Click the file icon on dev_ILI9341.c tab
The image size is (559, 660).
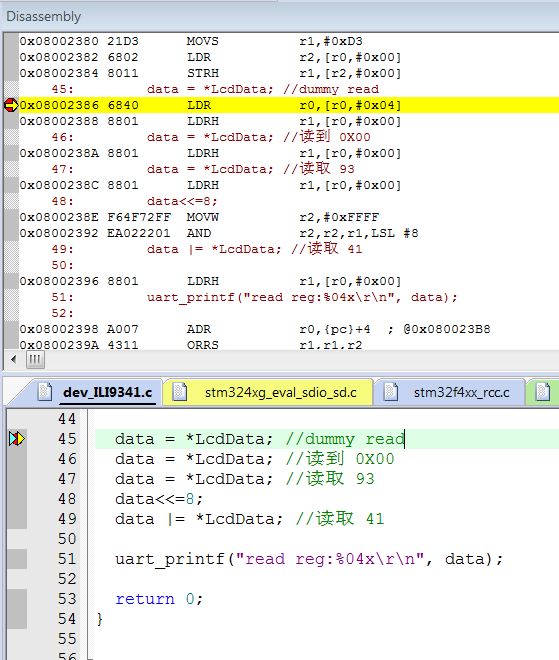(x=45, y=392)
